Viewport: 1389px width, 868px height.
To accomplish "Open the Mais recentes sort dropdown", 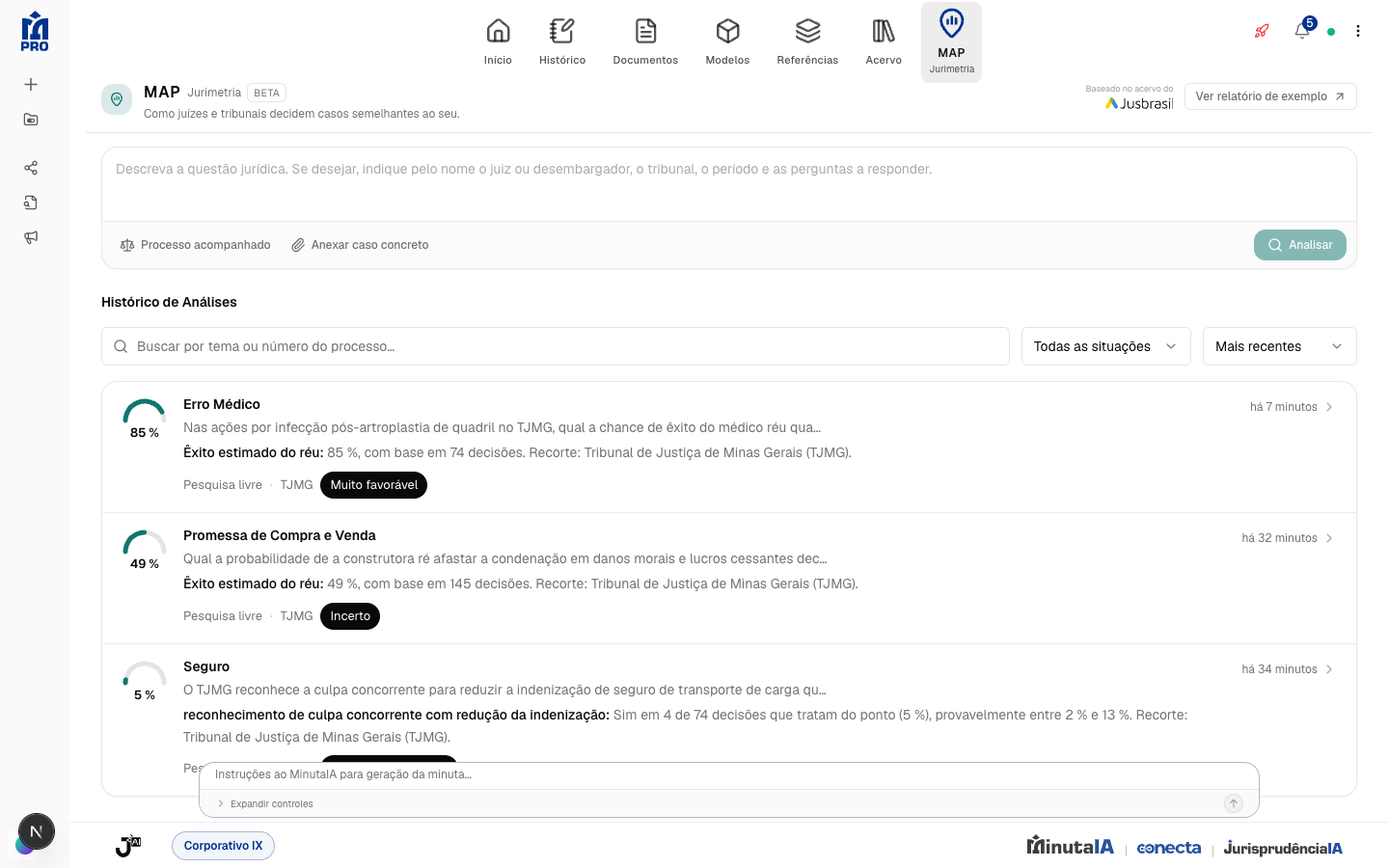I will point(1280,346).
